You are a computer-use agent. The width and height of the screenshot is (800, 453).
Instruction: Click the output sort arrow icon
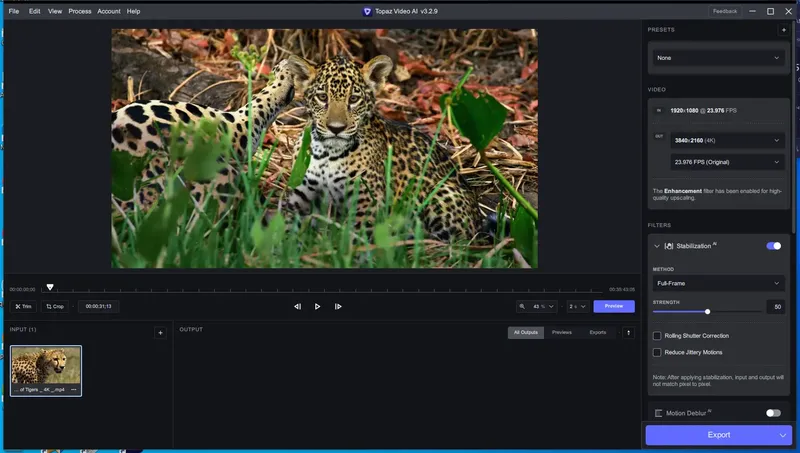[629, 333]
